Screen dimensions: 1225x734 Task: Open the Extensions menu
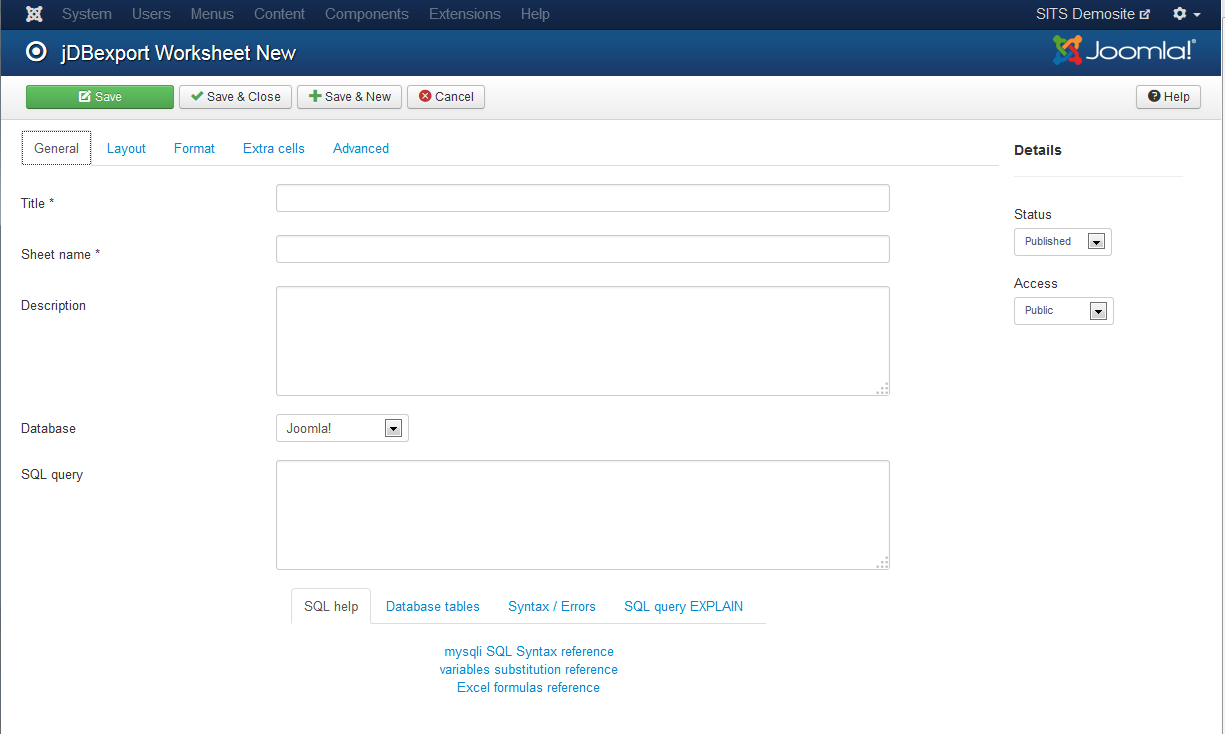[464, 14]
